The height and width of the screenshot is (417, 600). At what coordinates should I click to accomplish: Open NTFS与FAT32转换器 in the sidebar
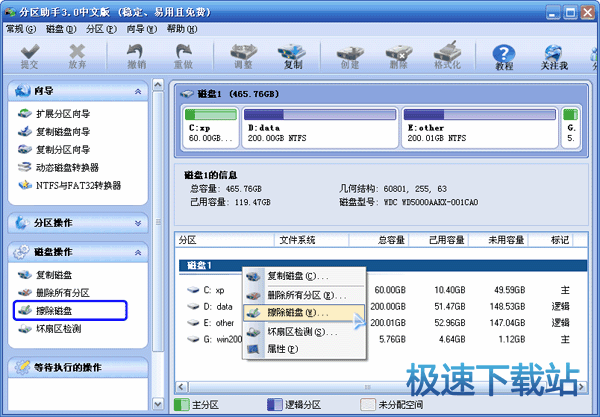click(69, 186)
